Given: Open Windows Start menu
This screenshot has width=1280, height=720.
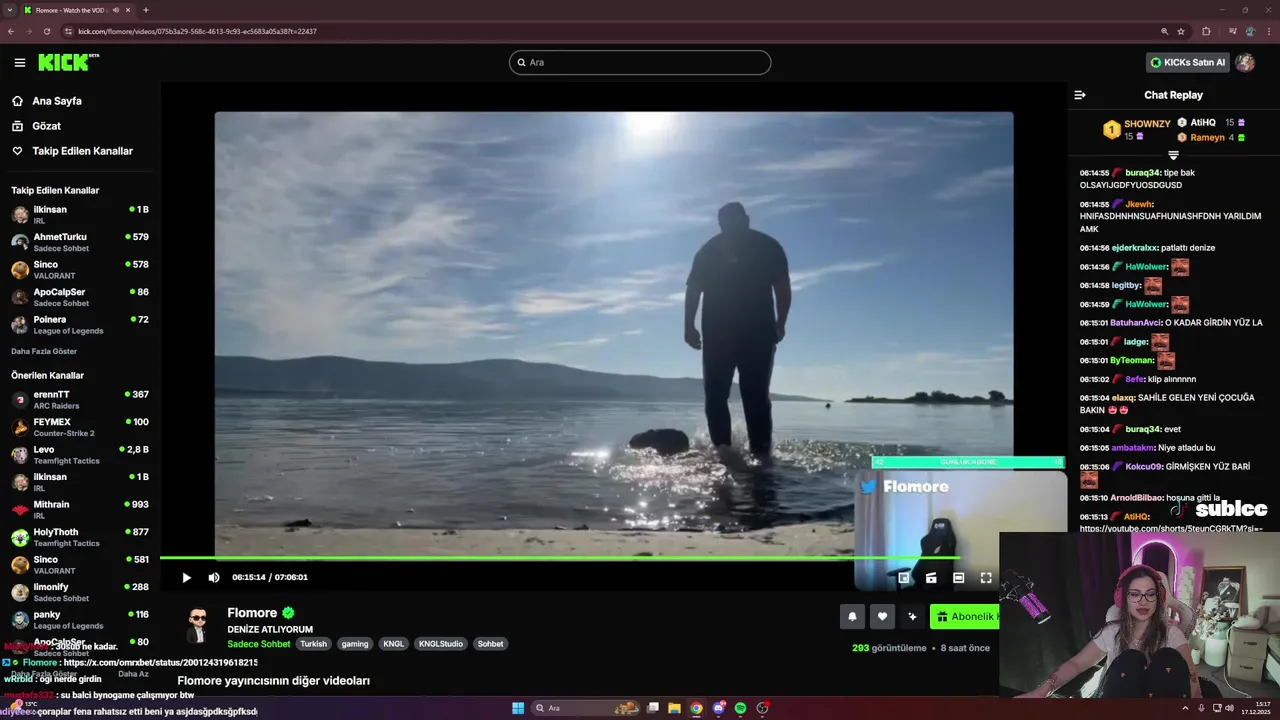Looking at the screenshot, I should point(518,708).
